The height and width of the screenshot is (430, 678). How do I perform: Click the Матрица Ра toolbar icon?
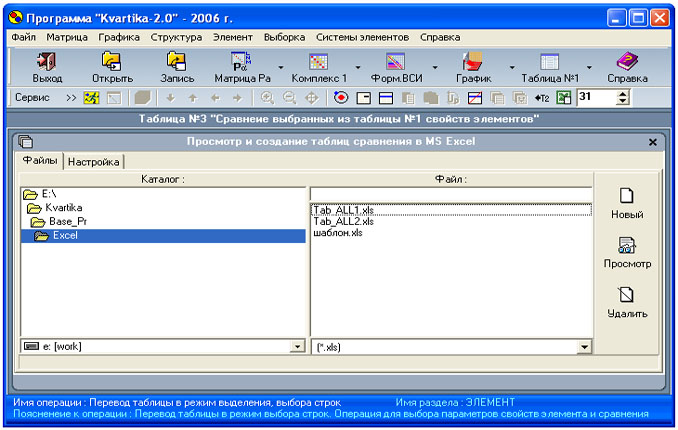tap(240, 61)
